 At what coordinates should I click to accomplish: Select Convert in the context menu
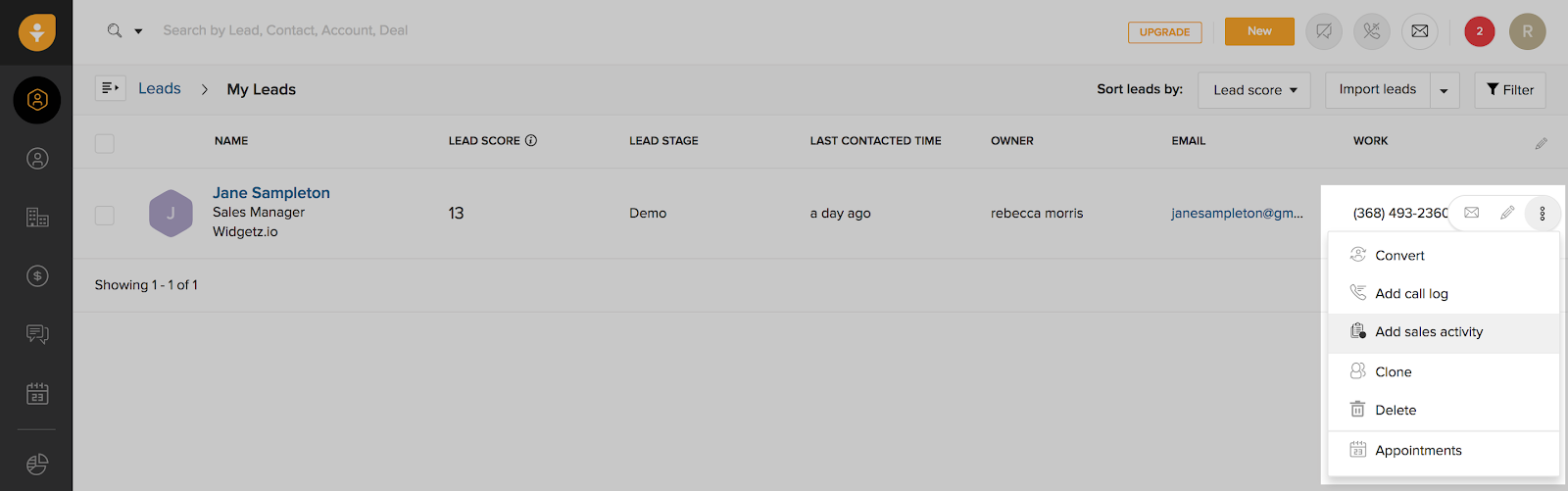[x=1399, y=256]
